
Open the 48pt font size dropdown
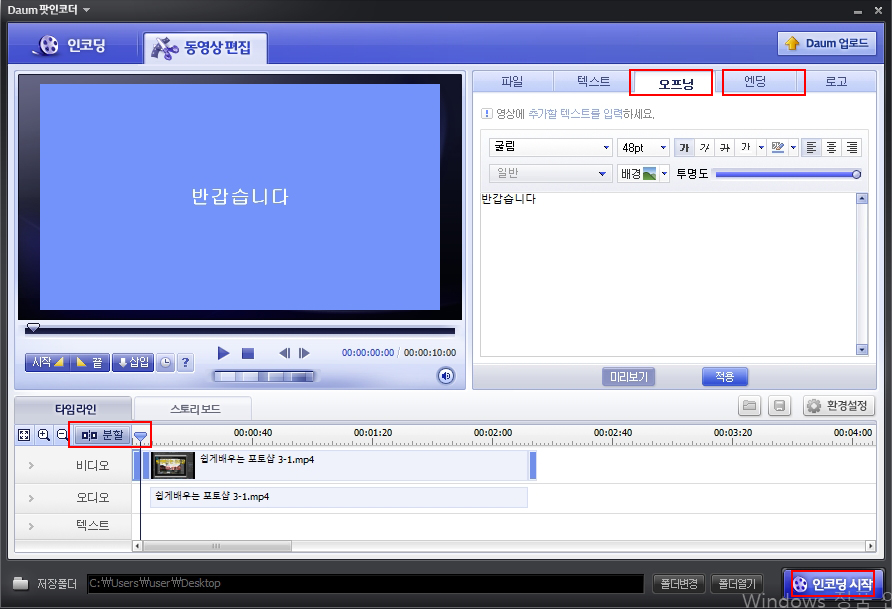click(643, 147)
